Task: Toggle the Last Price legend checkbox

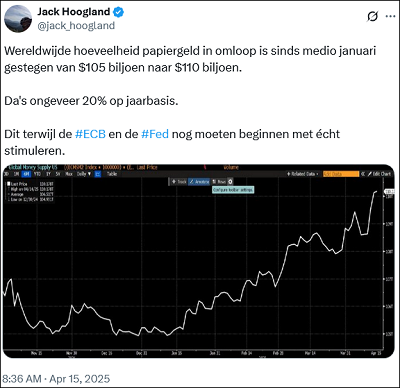Action: [9, 184]
